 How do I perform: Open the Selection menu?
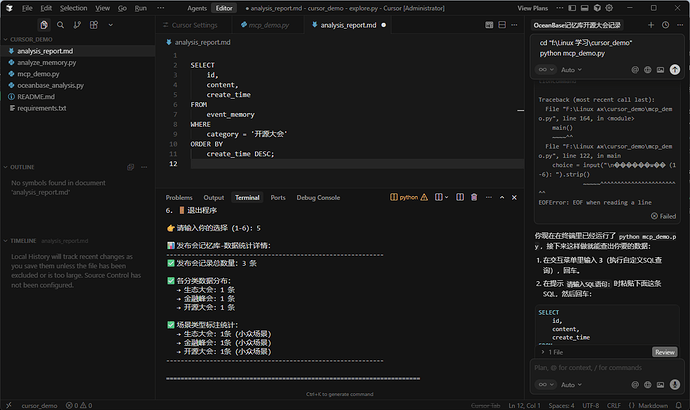73,8
